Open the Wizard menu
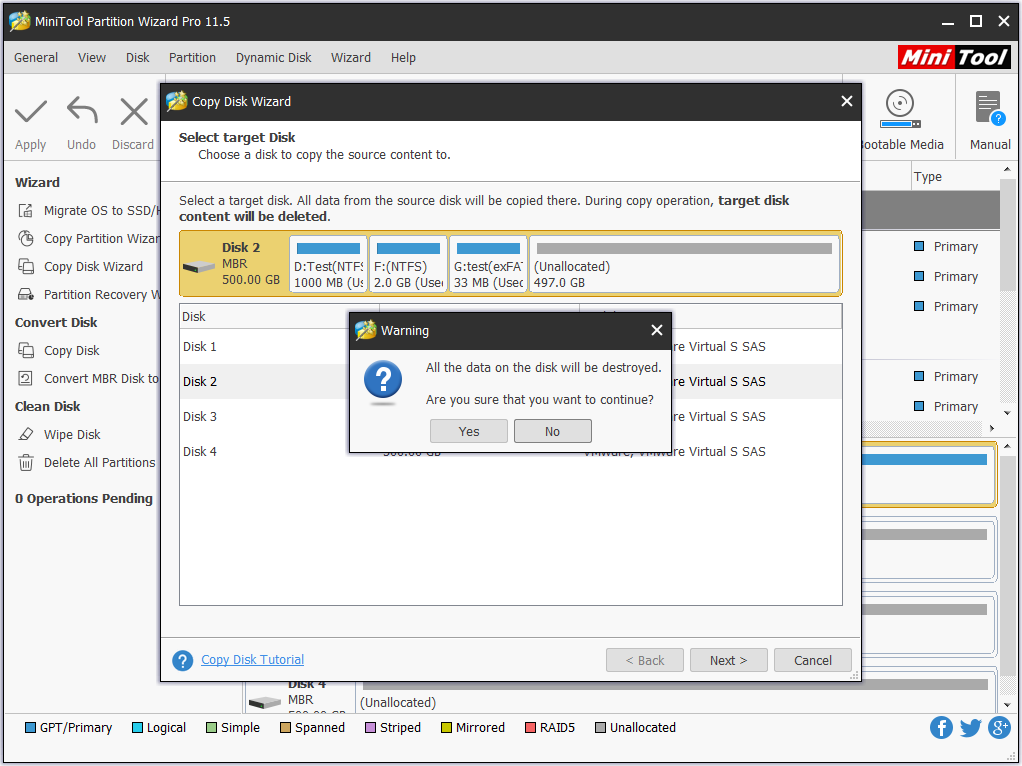 351,57
